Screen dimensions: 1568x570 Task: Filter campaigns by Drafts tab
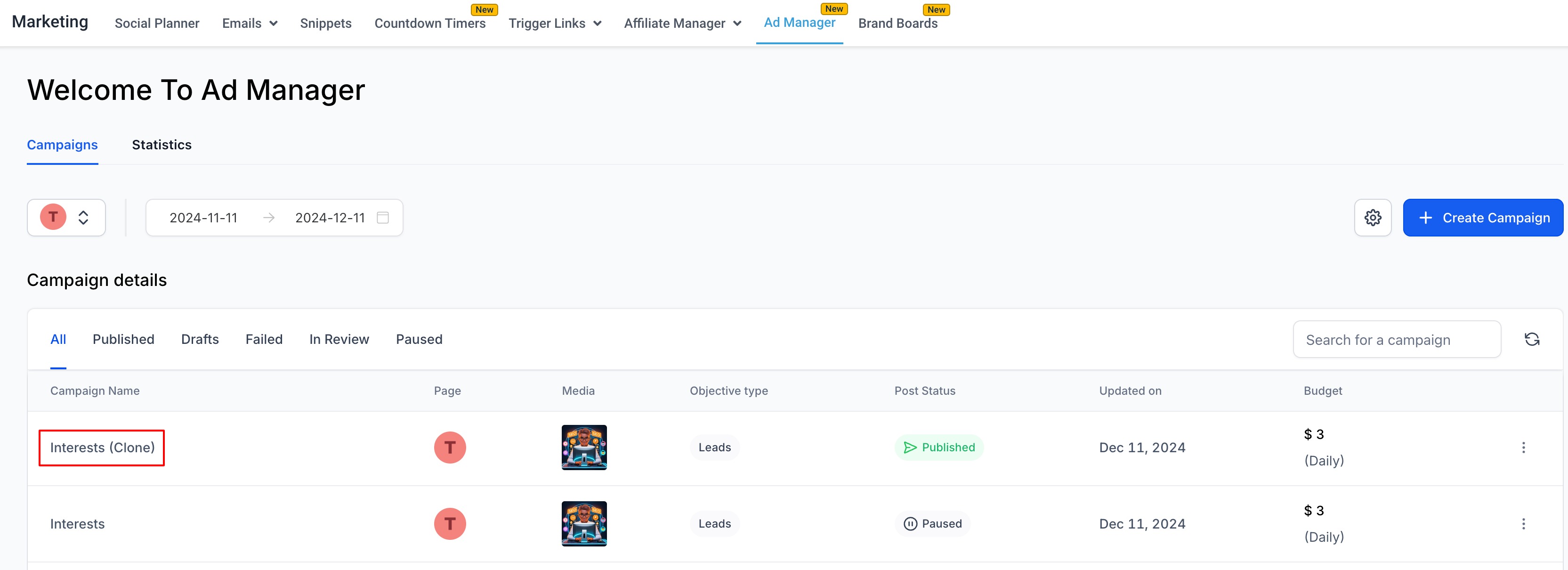(x=200, y=339)
